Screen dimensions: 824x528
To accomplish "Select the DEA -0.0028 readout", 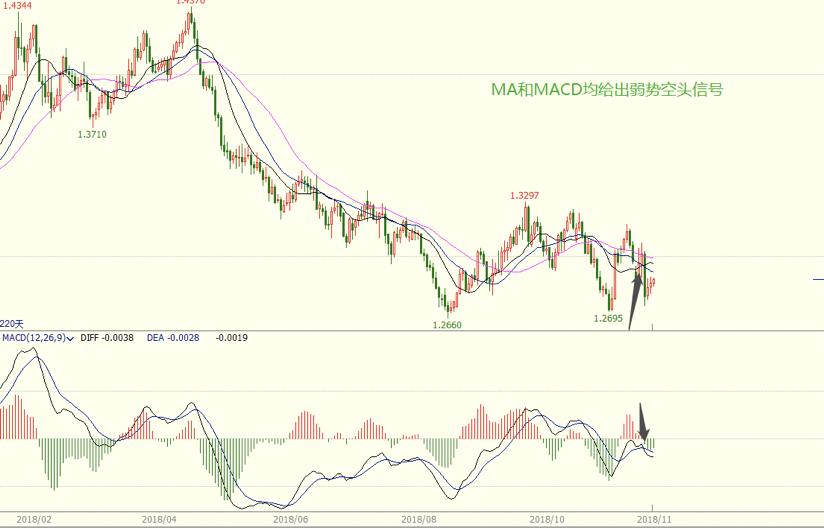I will tap(173, 338).
